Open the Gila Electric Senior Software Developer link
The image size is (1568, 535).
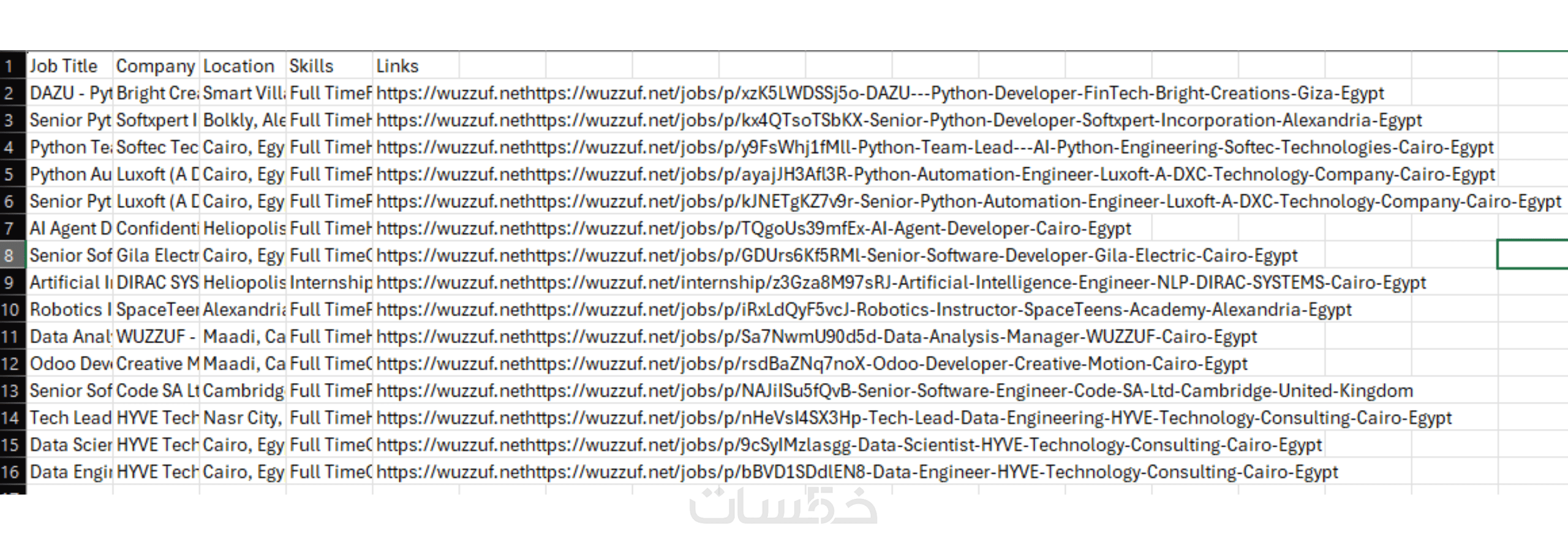coord(837,256)
